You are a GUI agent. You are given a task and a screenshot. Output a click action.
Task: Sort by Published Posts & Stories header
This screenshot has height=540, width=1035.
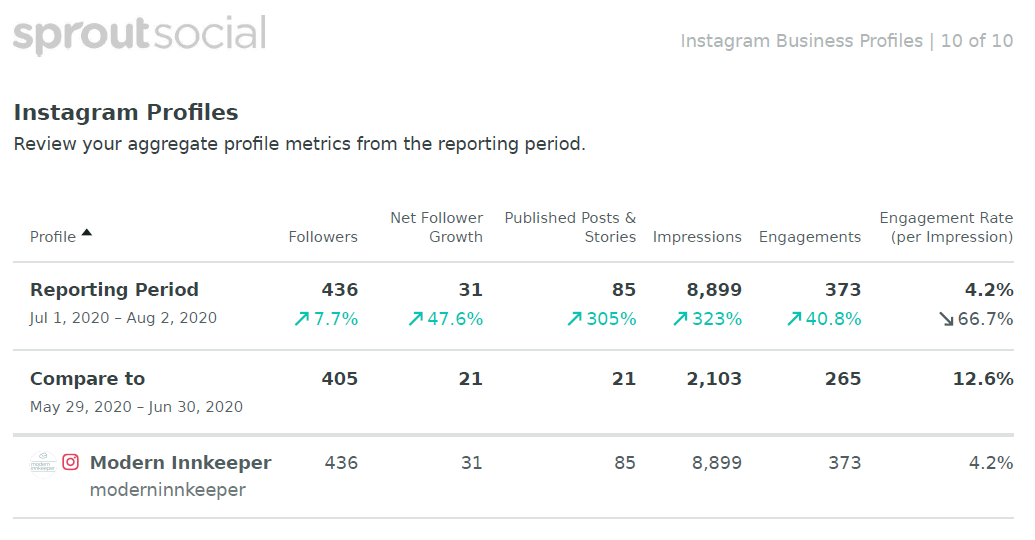point(570,228)
